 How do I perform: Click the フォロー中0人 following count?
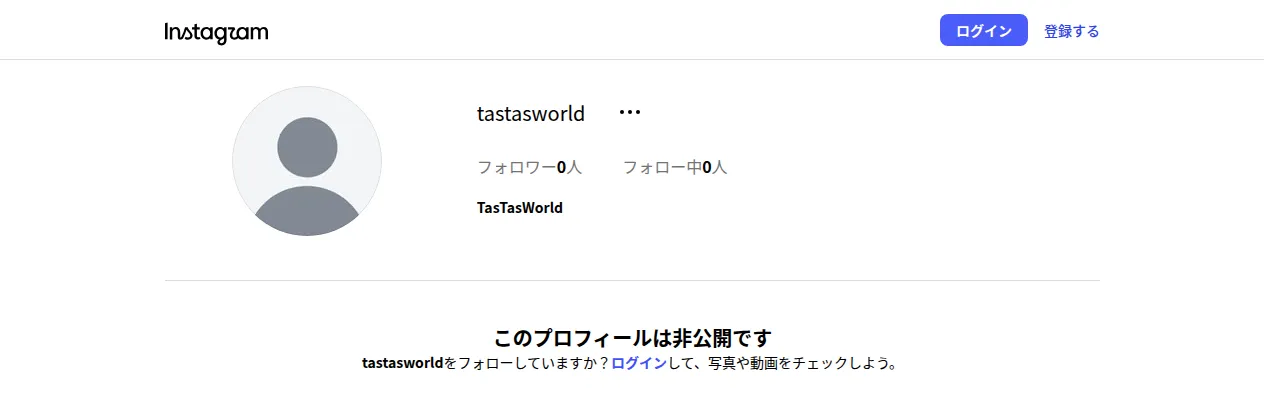coord(675,167)
